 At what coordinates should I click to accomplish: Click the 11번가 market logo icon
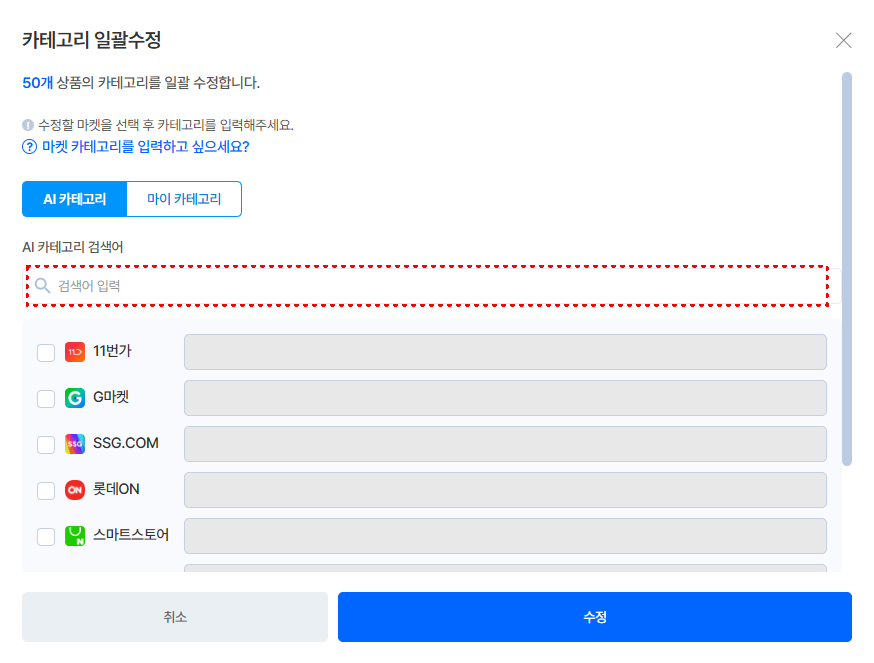pos(75,352)
